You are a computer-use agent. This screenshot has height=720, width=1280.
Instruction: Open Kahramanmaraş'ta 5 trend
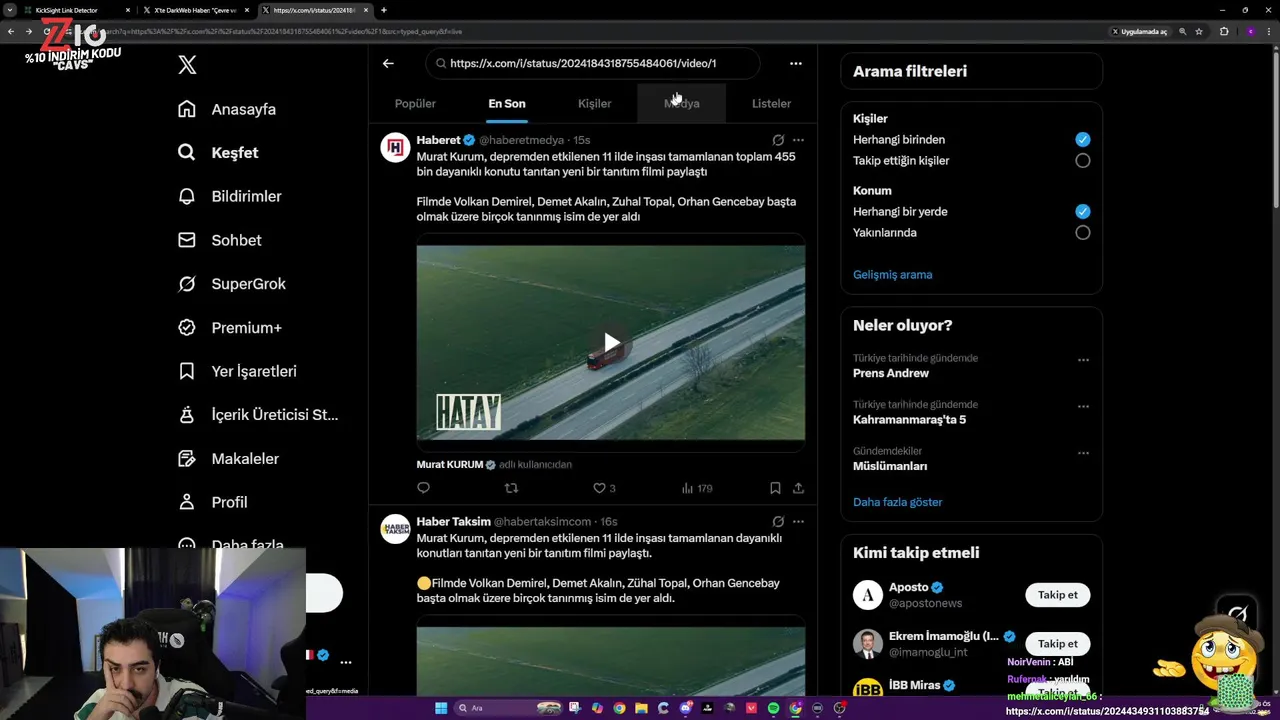pyautogui.click(x=909, y=420)
